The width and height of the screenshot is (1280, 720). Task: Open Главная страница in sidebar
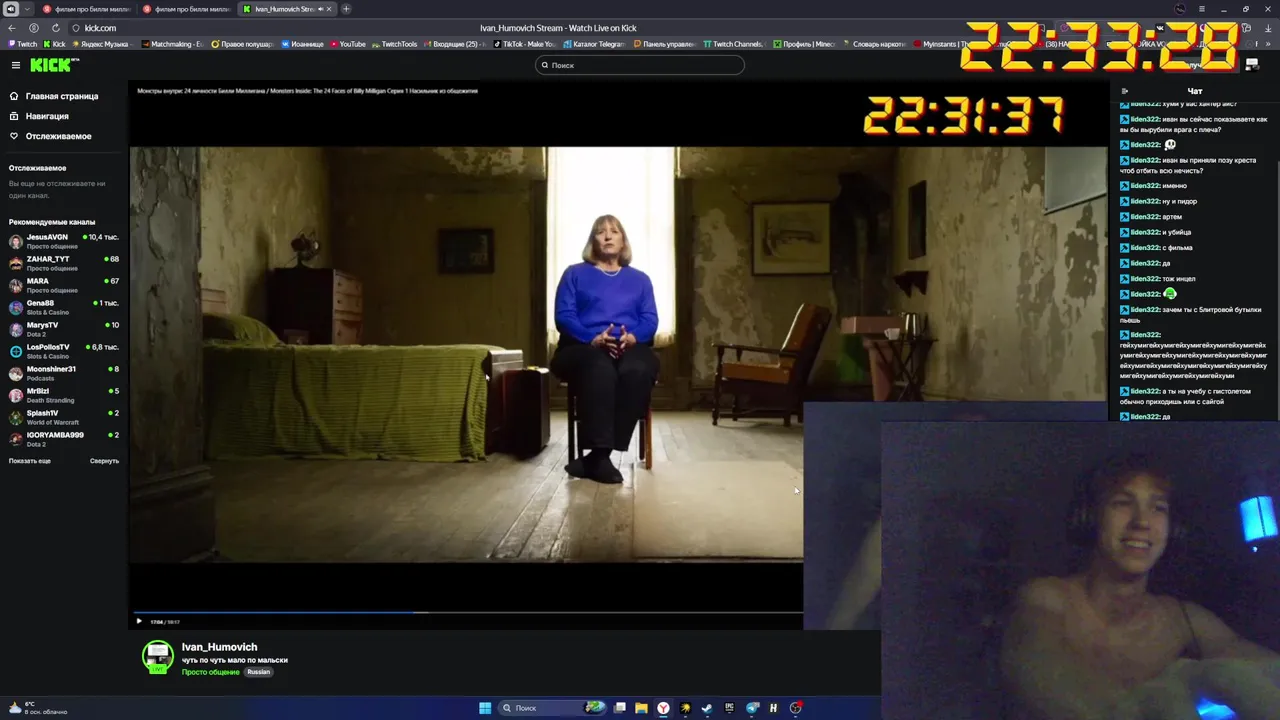[54, 96]
